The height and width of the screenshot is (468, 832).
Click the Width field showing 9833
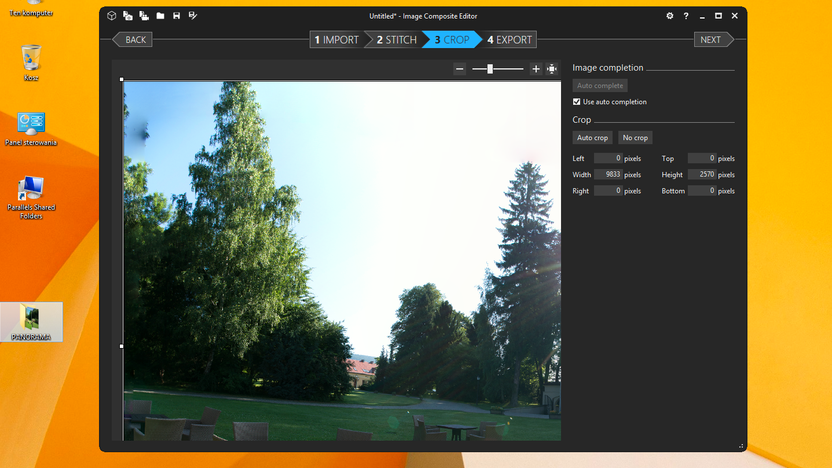pyautogui.click(x=608, y=175)
